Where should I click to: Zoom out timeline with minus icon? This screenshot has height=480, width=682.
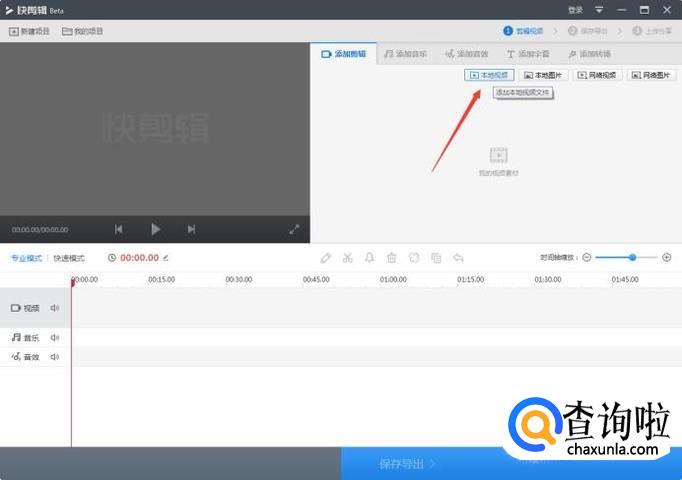point(587,257)
